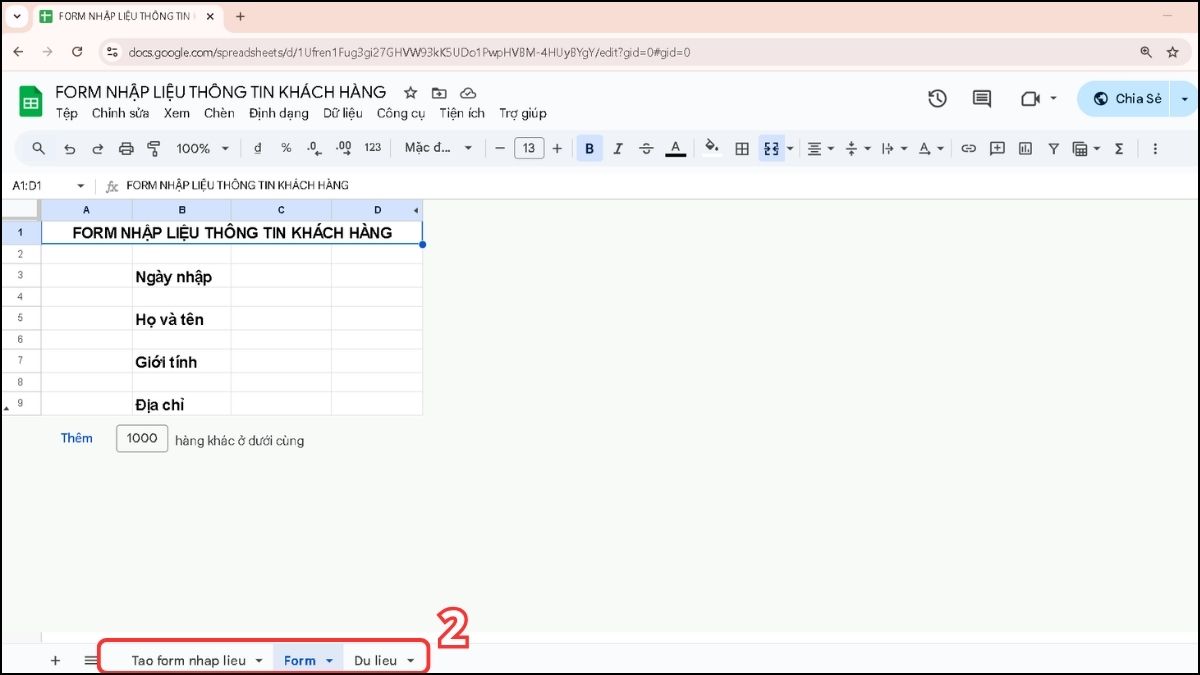Screen dimensions: 1200x675
Task: Toggle italic formatting
Action: pos(617,148)
